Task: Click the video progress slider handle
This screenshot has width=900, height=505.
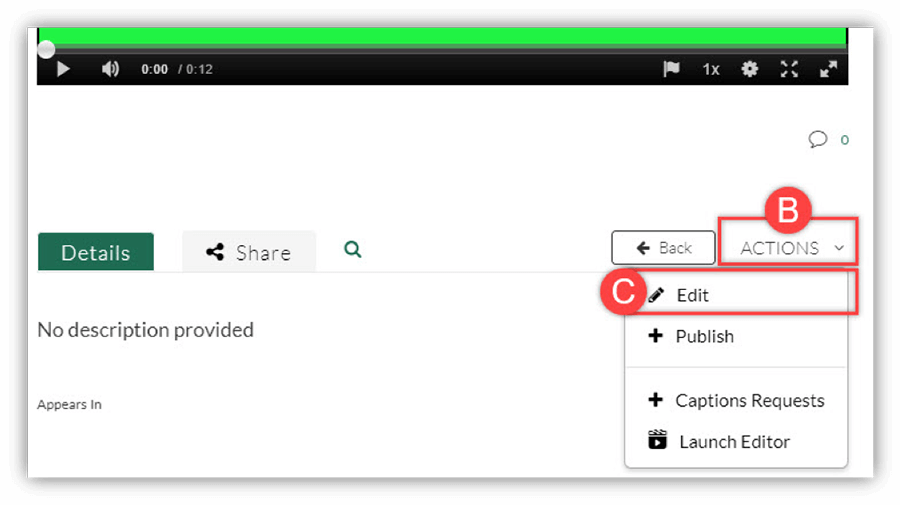Action: click(46, 49)
